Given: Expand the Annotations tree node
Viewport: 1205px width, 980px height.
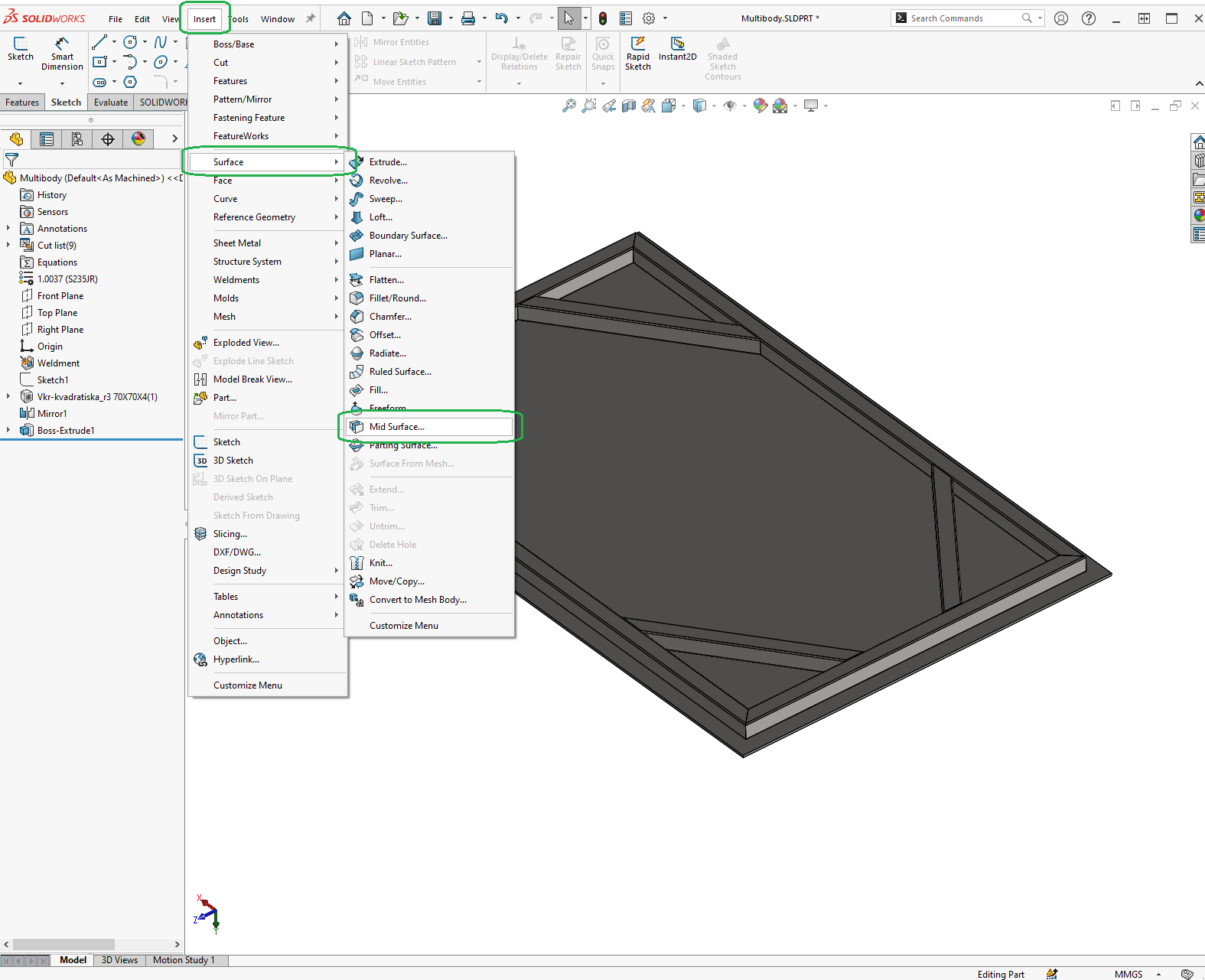Looking at the screenshot, I should 8,229.
